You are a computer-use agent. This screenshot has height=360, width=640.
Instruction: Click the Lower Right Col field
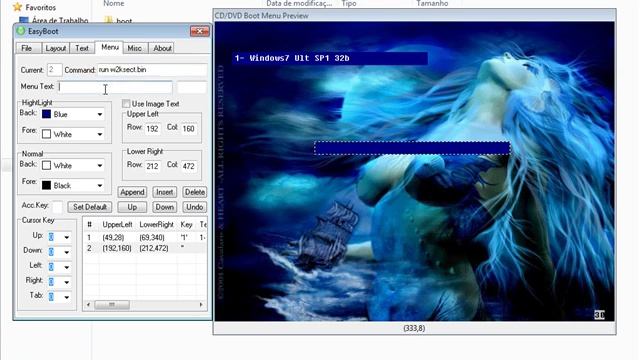click(x=189, y=166)
